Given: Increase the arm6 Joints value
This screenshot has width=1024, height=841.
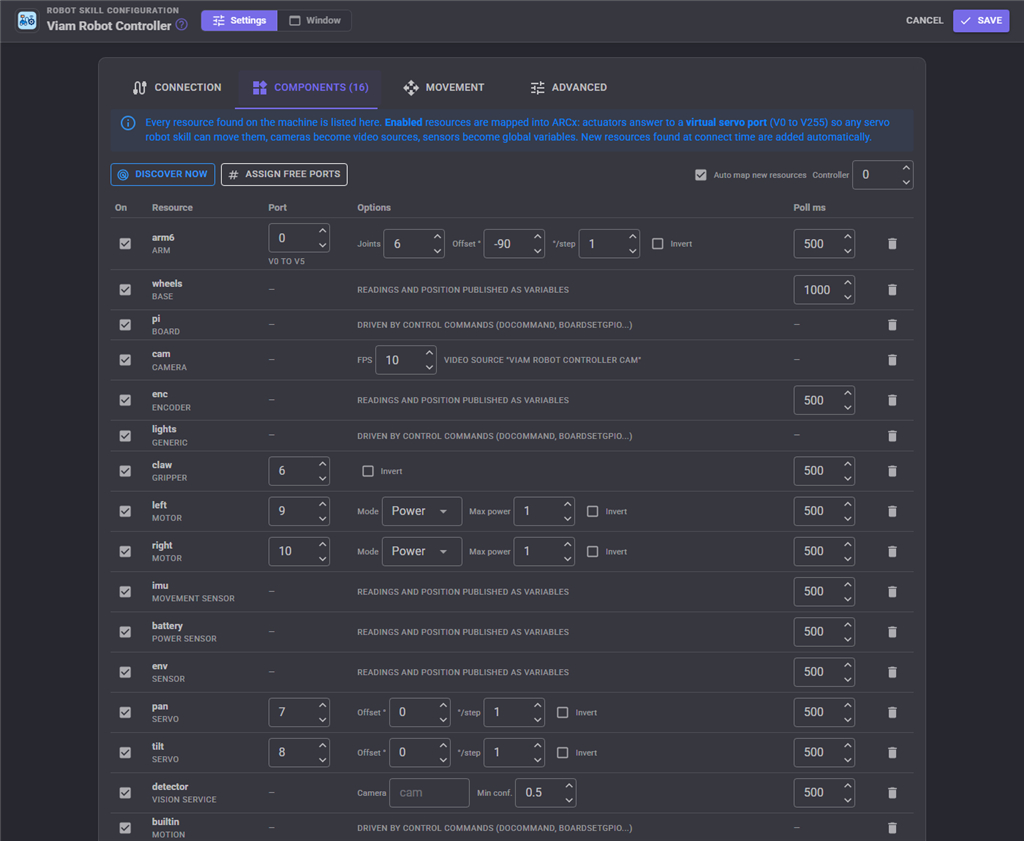Looking at the screenshot, I should [x=437, y=236].
